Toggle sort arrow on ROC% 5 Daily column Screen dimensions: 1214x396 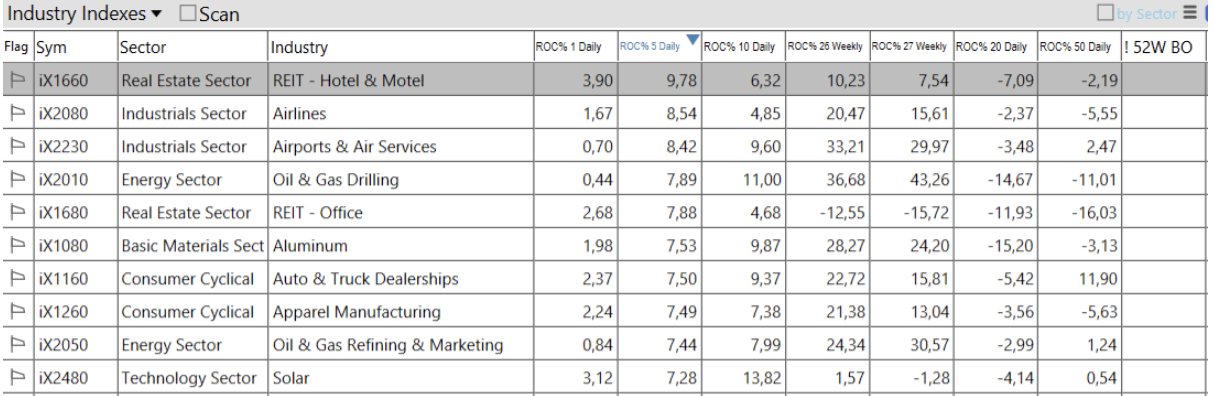tap(692, 40)
